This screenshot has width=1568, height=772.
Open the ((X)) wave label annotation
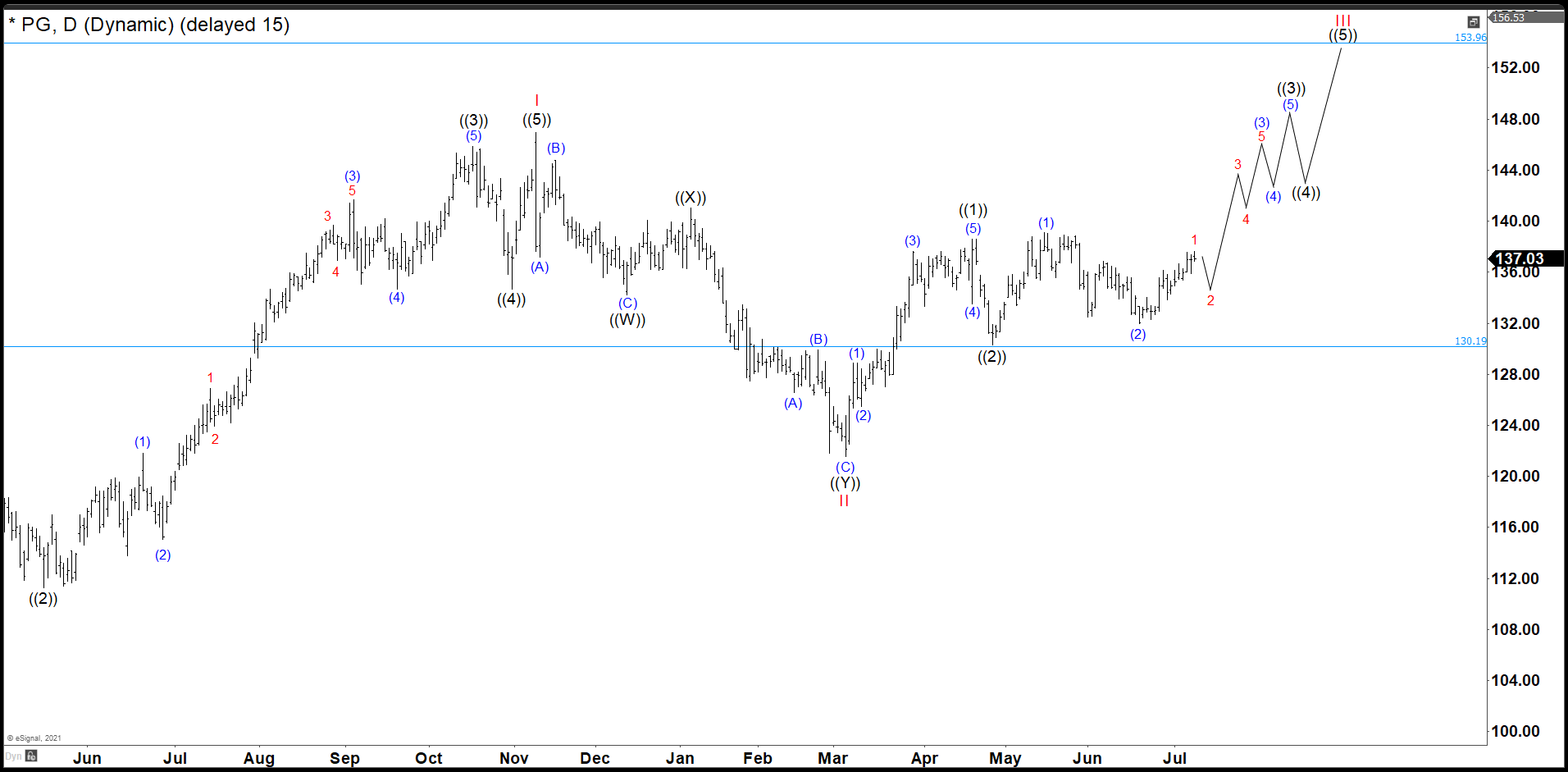(691, 197)
